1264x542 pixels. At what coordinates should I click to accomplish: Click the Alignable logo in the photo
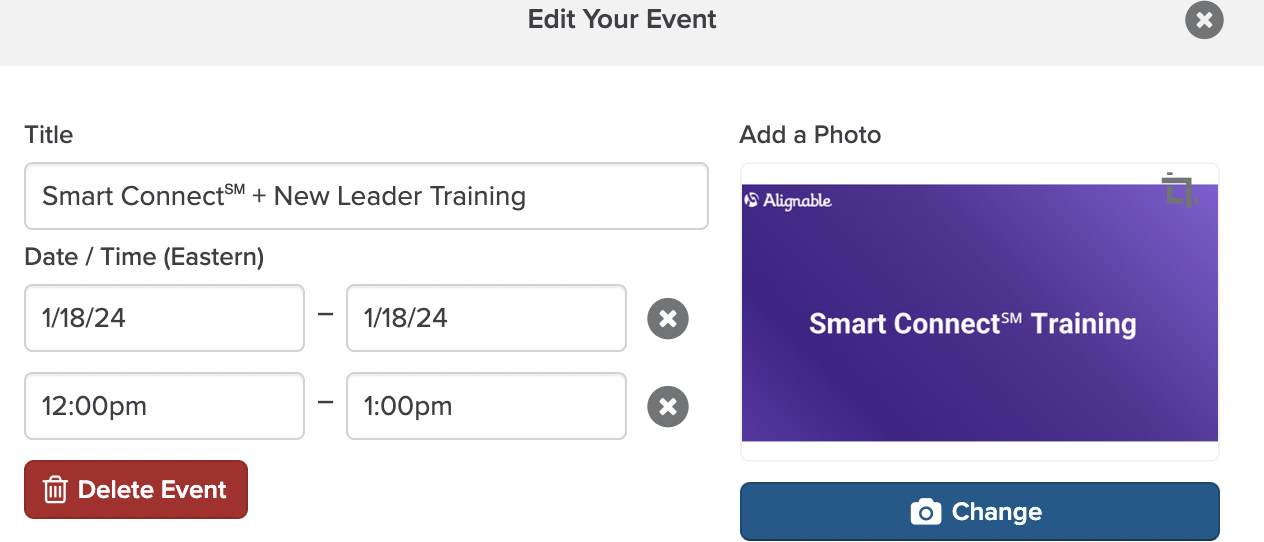(x=788, y=201)
